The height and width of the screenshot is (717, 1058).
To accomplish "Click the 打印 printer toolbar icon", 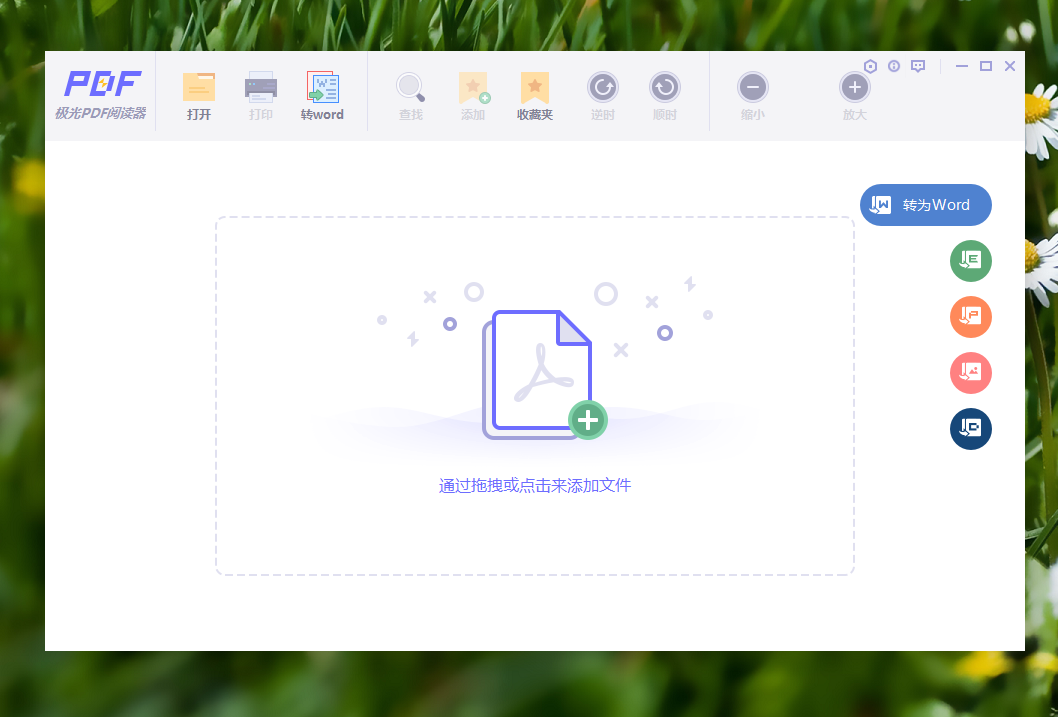I will pyautogui.click(x=260, y=88).
